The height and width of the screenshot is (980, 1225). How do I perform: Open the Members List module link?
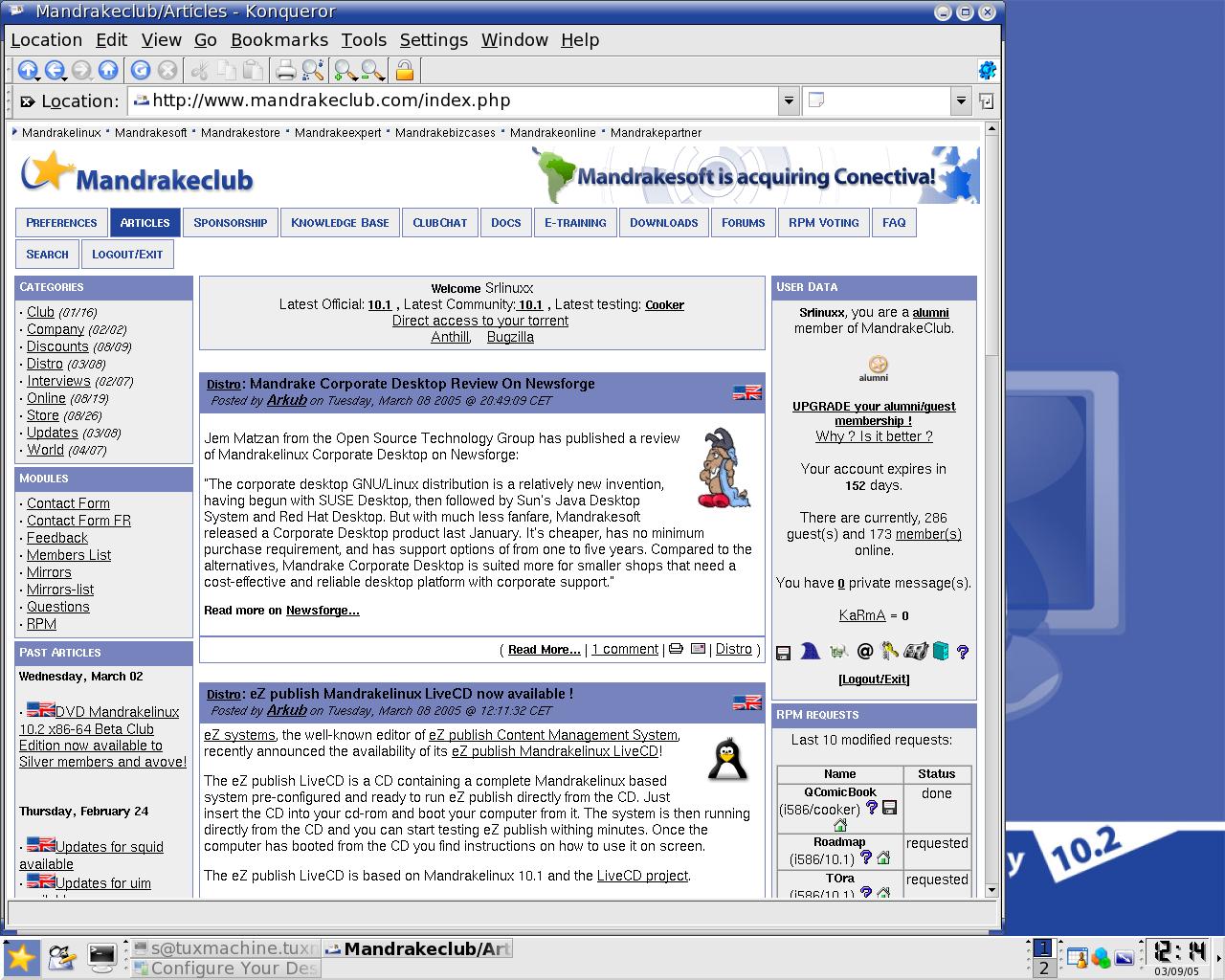point(69,555)
